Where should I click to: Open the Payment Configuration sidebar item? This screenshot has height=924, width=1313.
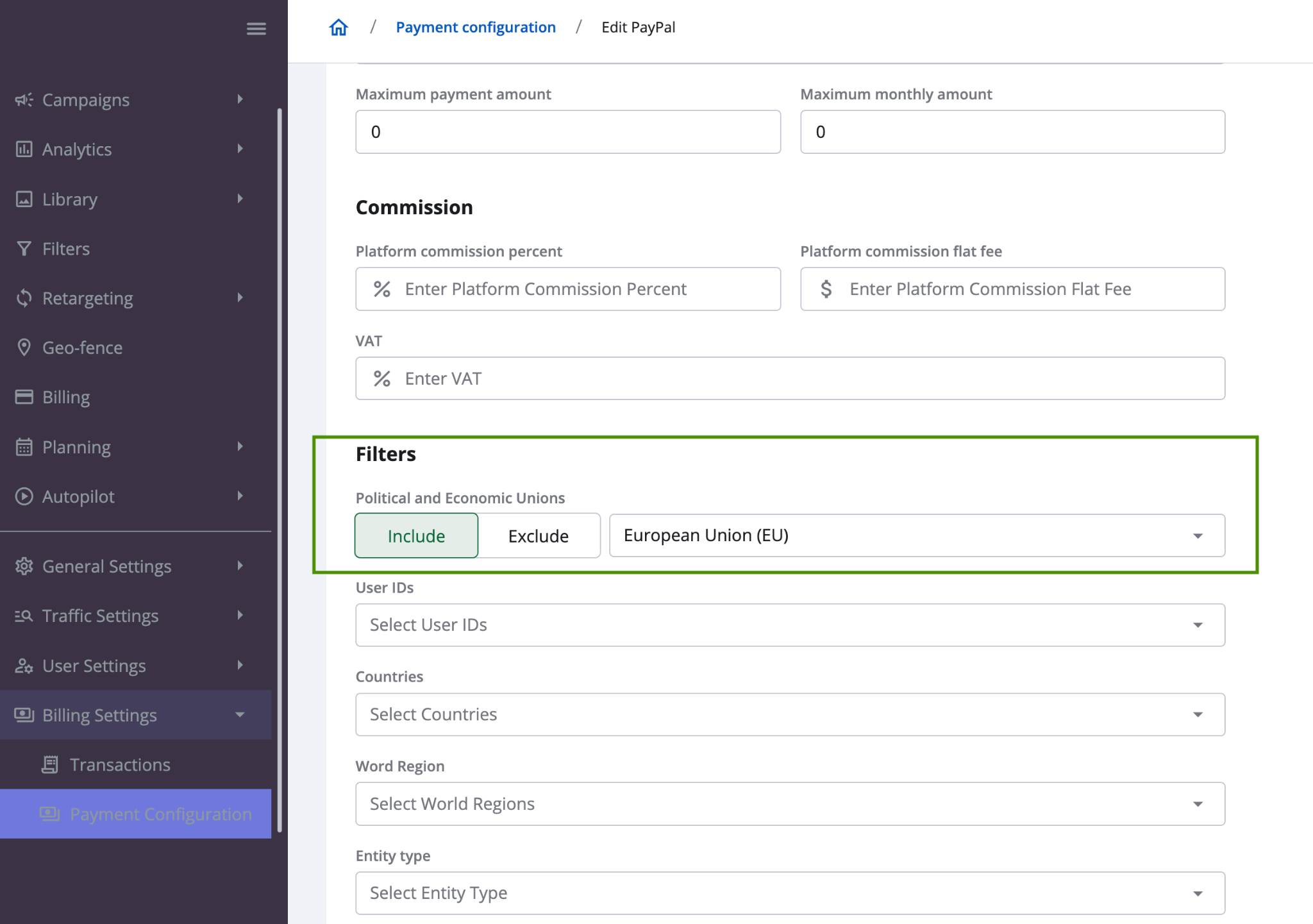[x=135, y=814]
